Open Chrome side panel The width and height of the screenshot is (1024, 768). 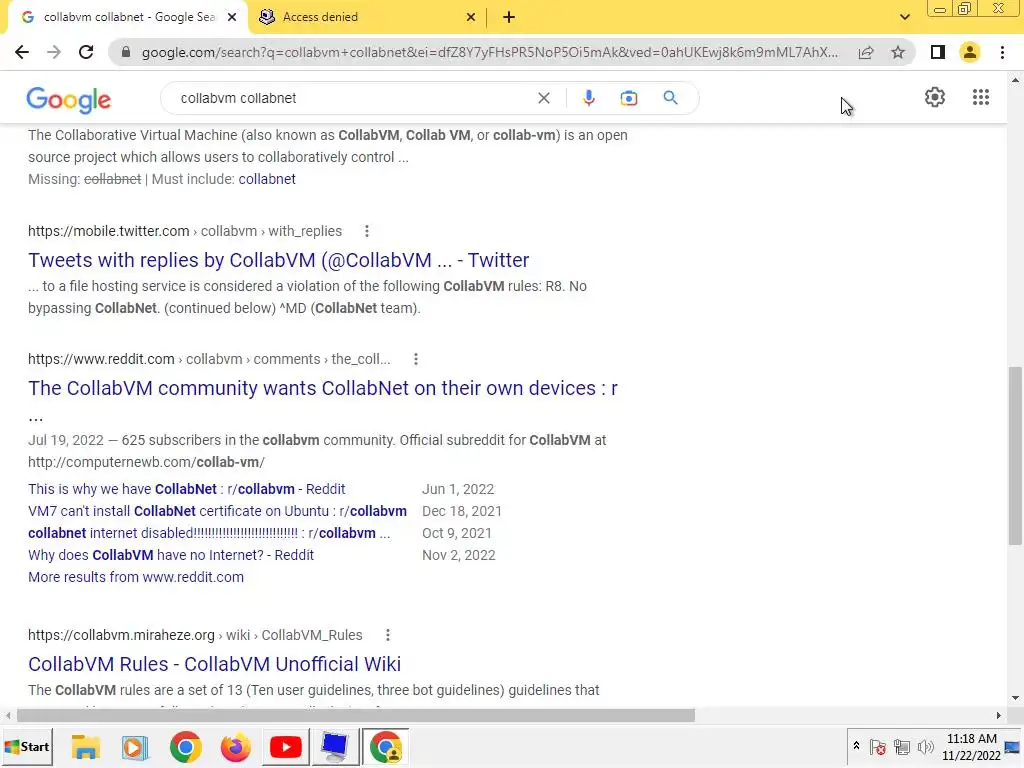(x=938, y=52)
